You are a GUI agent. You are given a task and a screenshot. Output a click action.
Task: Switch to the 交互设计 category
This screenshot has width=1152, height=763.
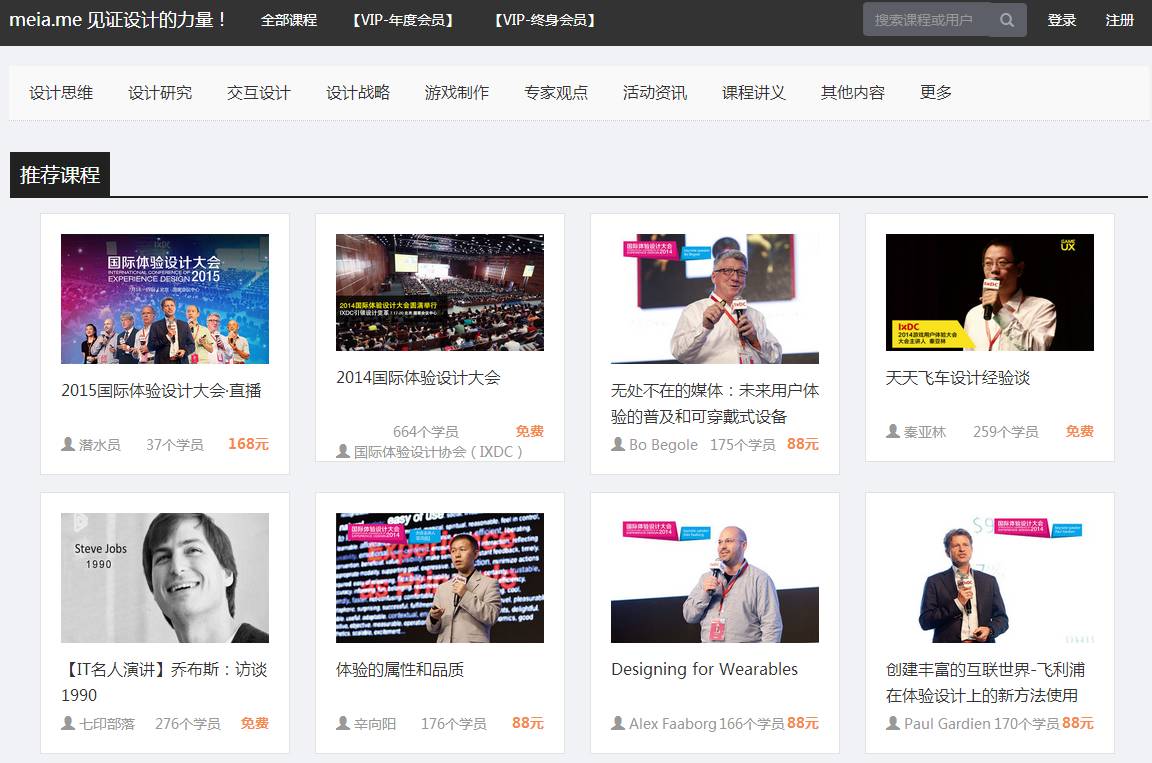click(x=258, y=93)
